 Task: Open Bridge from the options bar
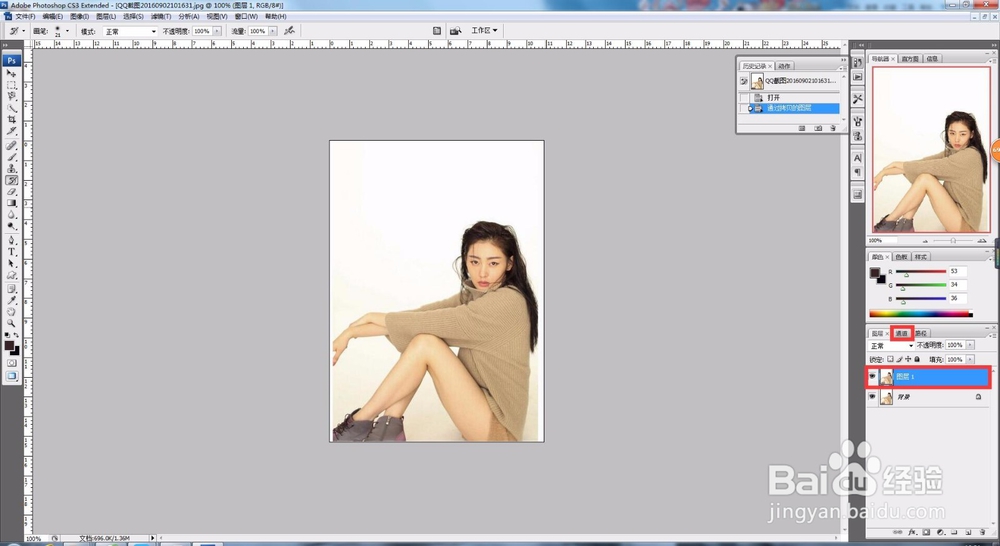pyautogui.click(x=455, y=31)
